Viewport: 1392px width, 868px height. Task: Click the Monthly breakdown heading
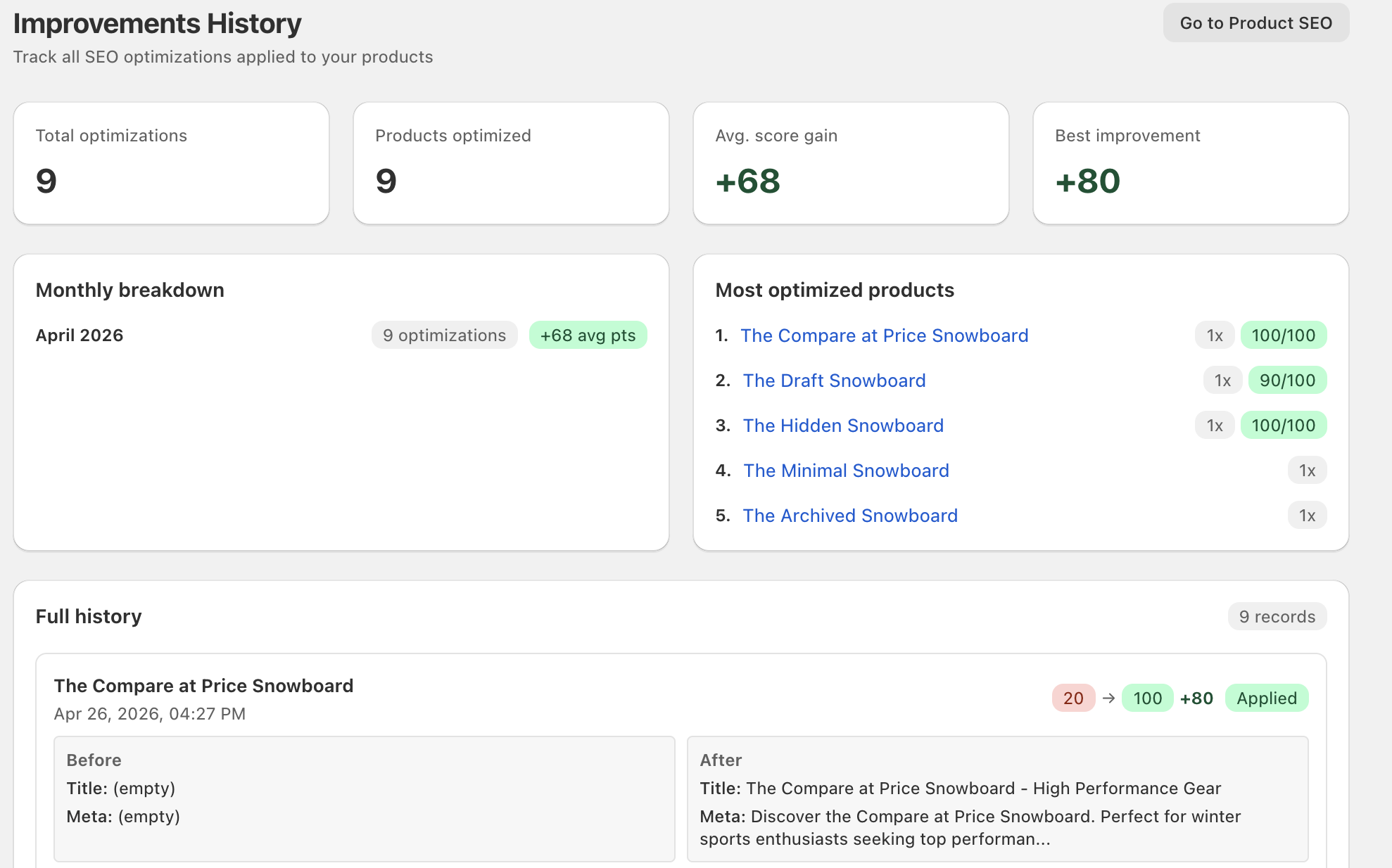point(130,291)
